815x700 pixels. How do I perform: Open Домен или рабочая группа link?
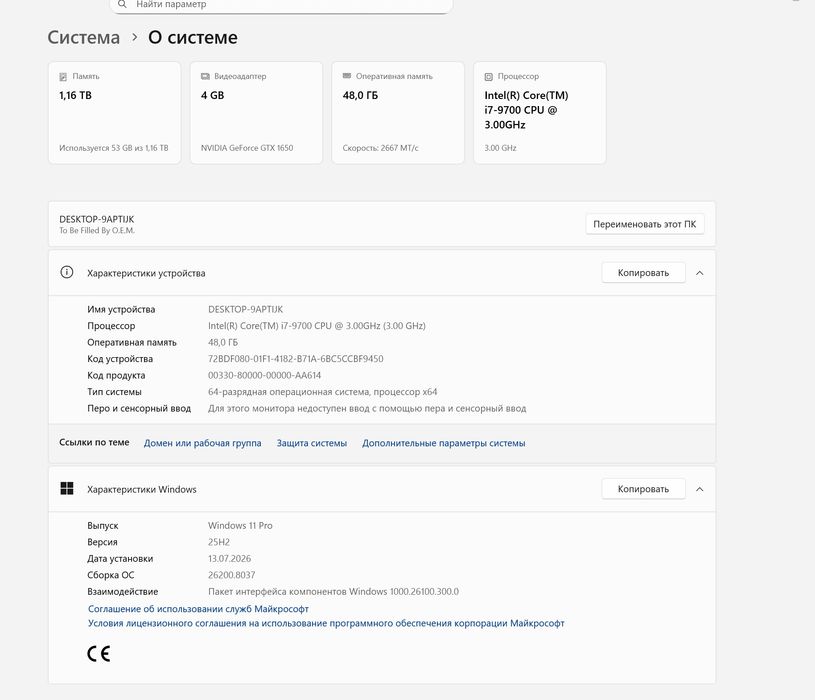tap(203, 443)
